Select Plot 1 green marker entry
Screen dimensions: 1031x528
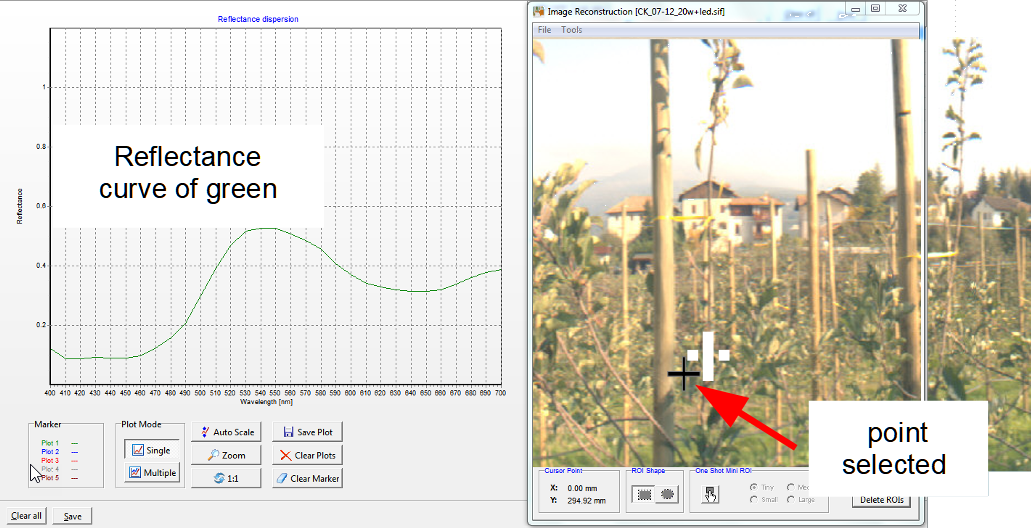(51, 442)
